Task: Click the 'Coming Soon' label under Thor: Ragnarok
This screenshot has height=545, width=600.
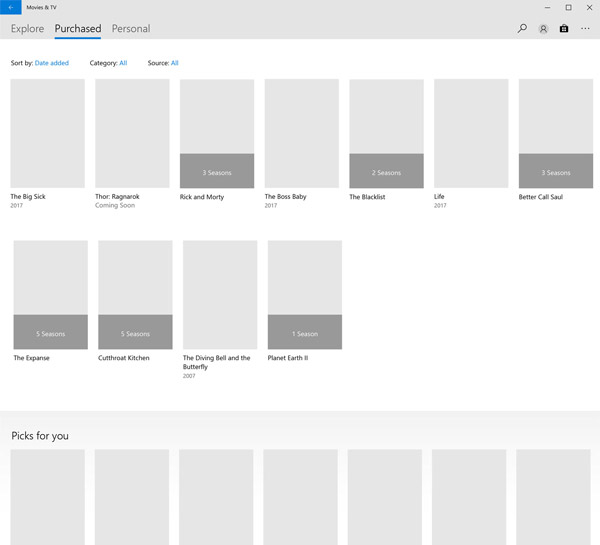Action: click(115, 206)
